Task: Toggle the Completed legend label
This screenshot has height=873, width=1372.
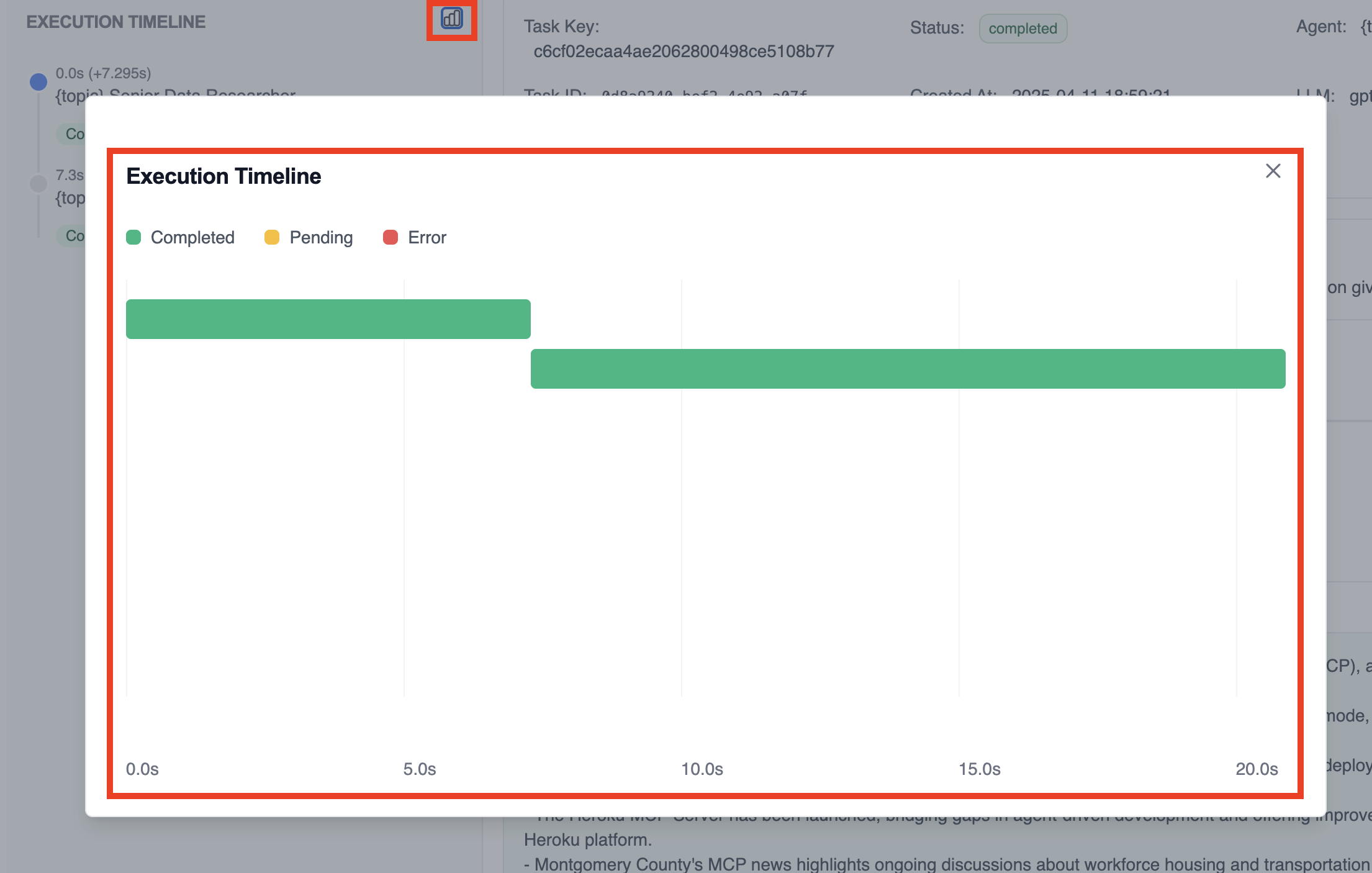Action: (x=192, y=237)
